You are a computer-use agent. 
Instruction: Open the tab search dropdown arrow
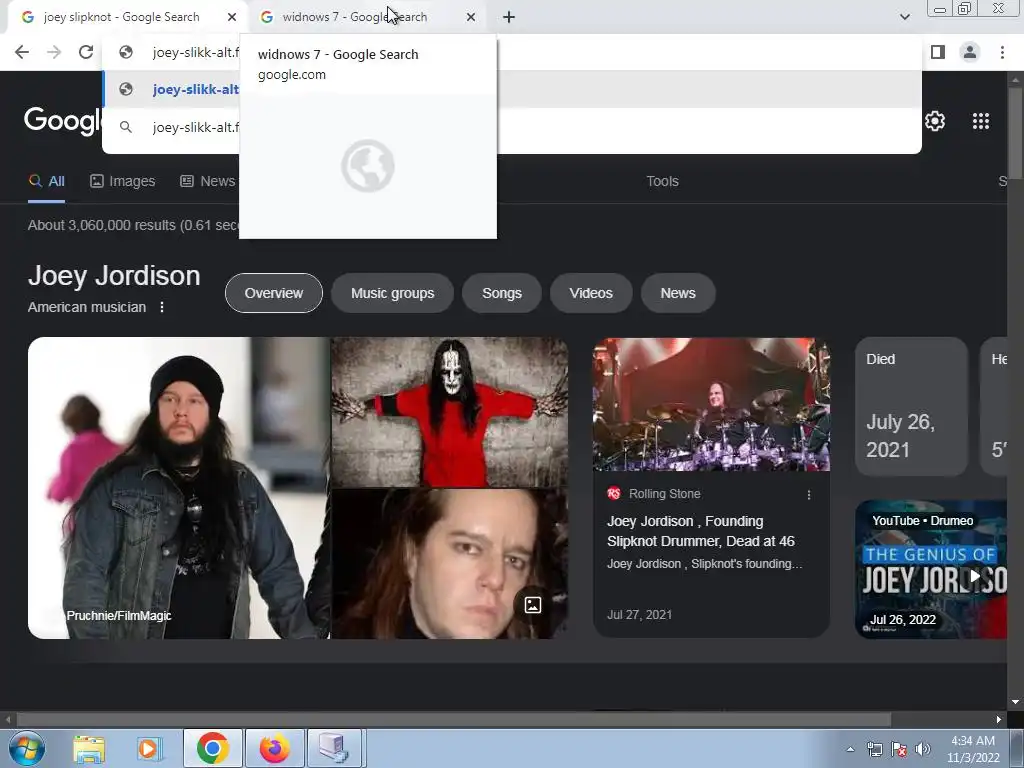(904, 17)
